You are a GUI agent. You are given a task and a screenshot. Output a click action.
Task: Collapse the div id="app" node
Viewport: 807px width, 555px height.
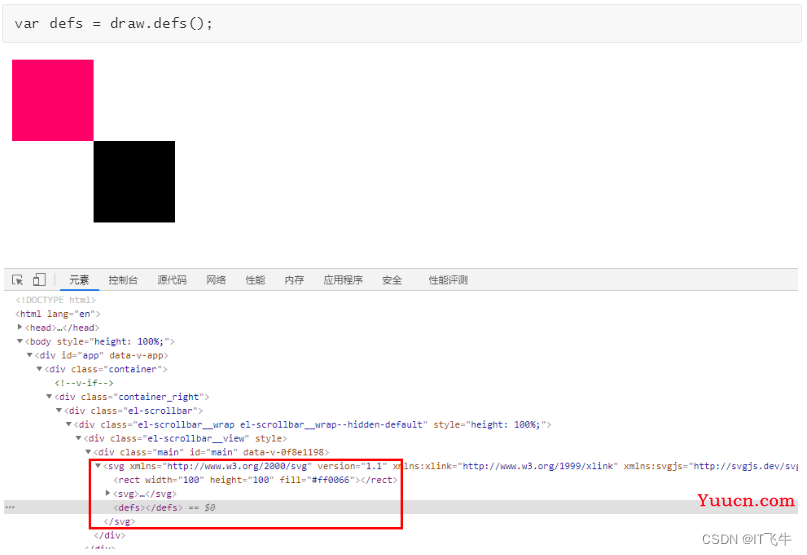30,355
